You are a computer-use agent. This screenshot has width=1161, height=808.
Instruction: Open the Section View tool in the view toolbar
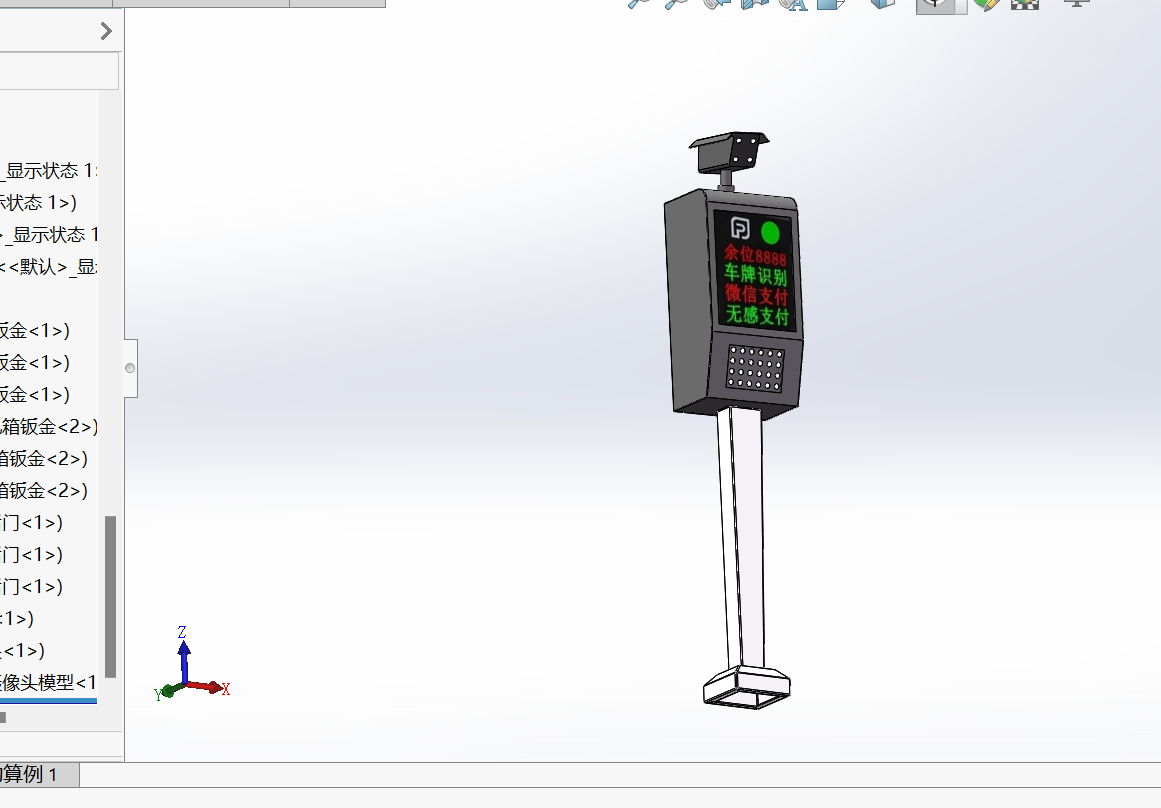point(755,4)
